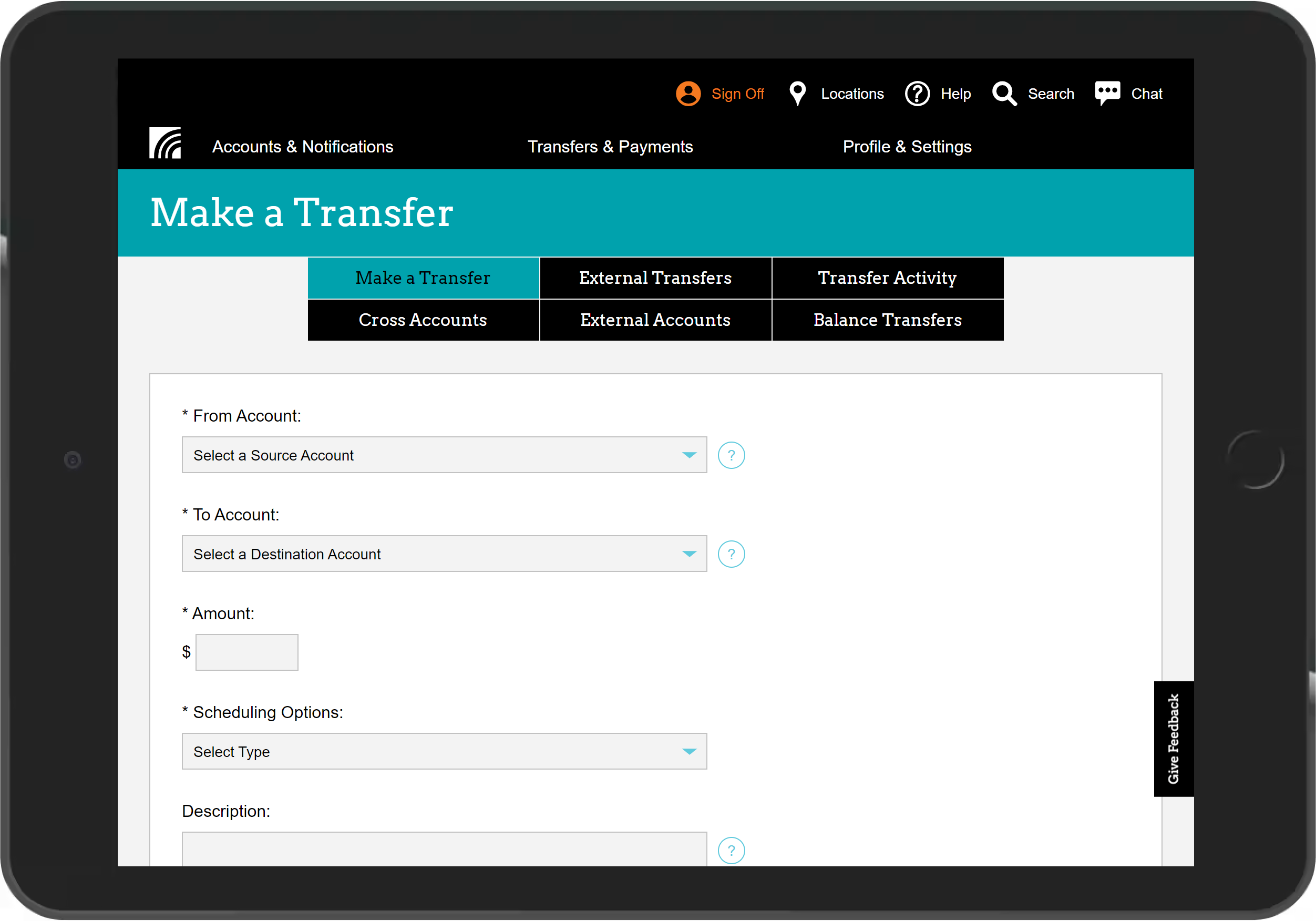Click the Balance Transfers menu item
Viewport: 1316px width, 921px height.
pos(886,319)
